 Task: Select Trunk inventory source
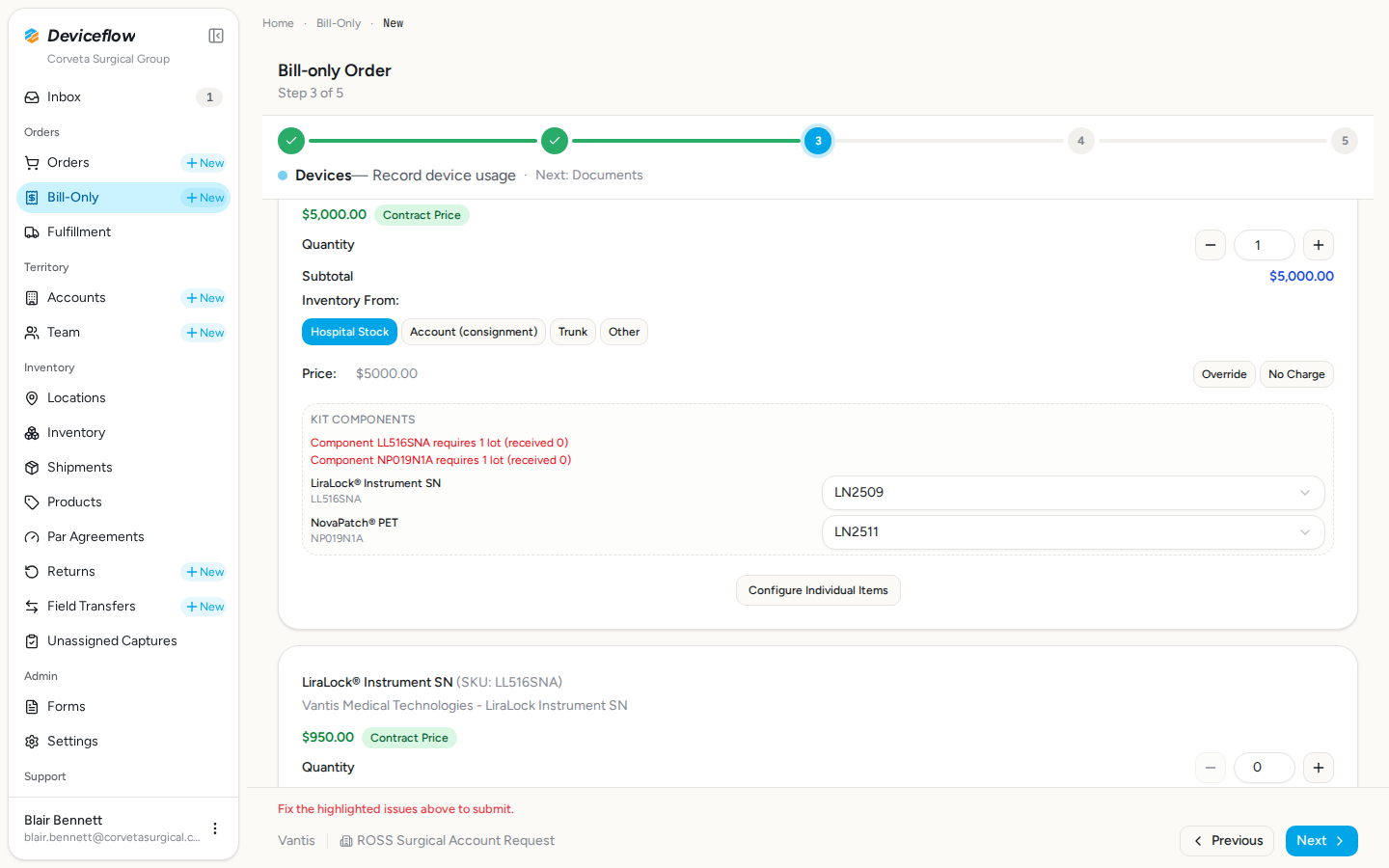coord(573,332)
